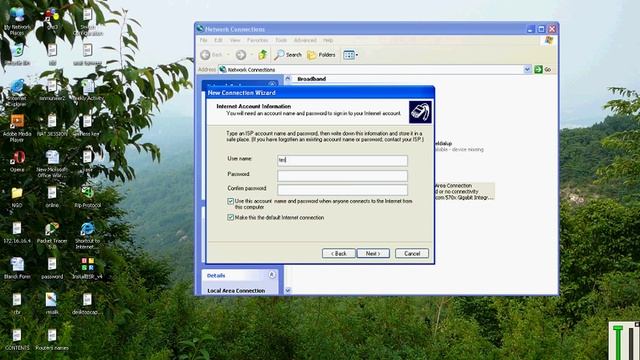
Task: Cancel the New Connection Wizard
Action: tap(412, 253)
